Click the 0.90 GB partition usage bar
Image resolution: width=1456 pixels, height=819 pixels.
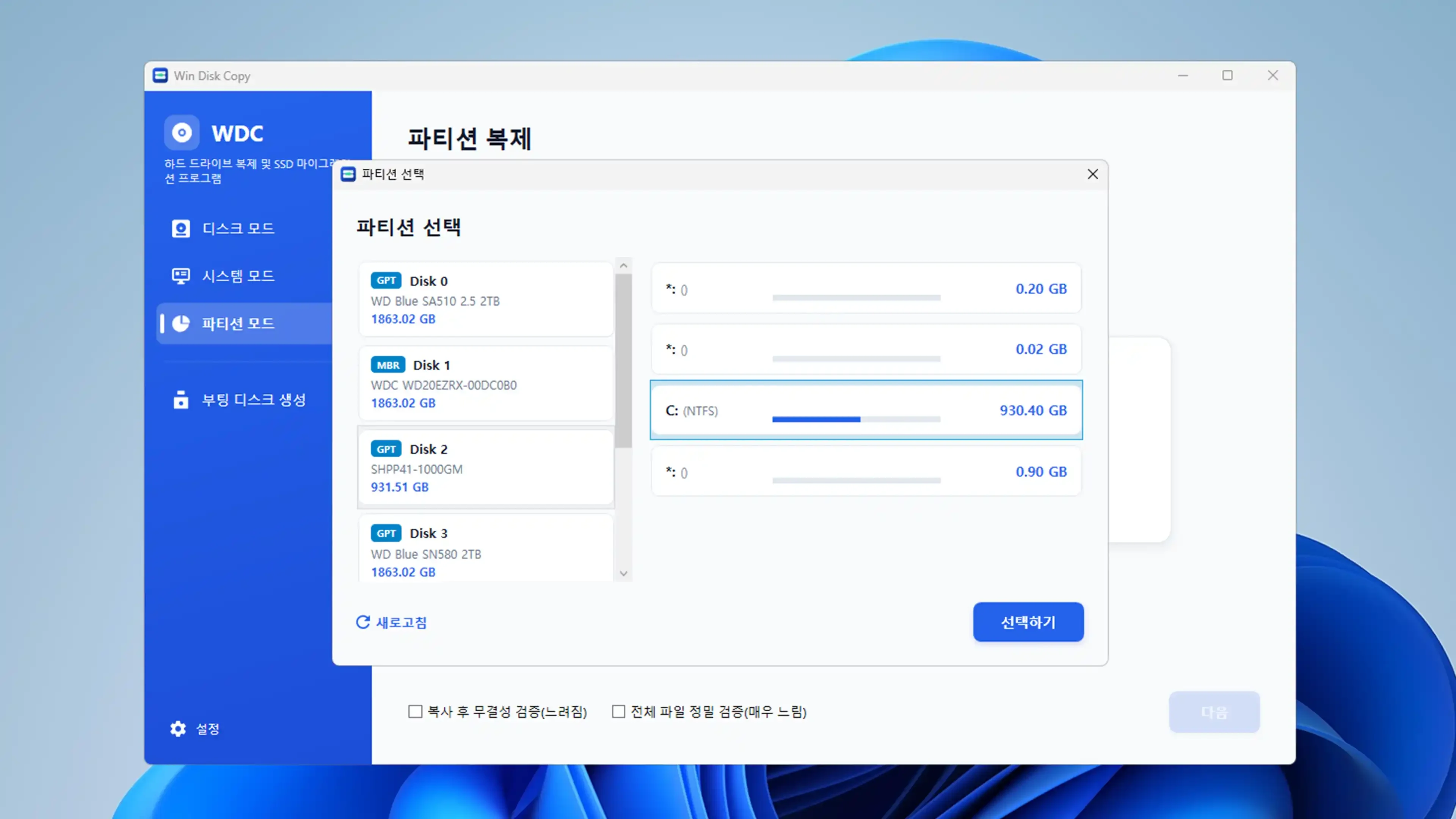click(856, 480)
